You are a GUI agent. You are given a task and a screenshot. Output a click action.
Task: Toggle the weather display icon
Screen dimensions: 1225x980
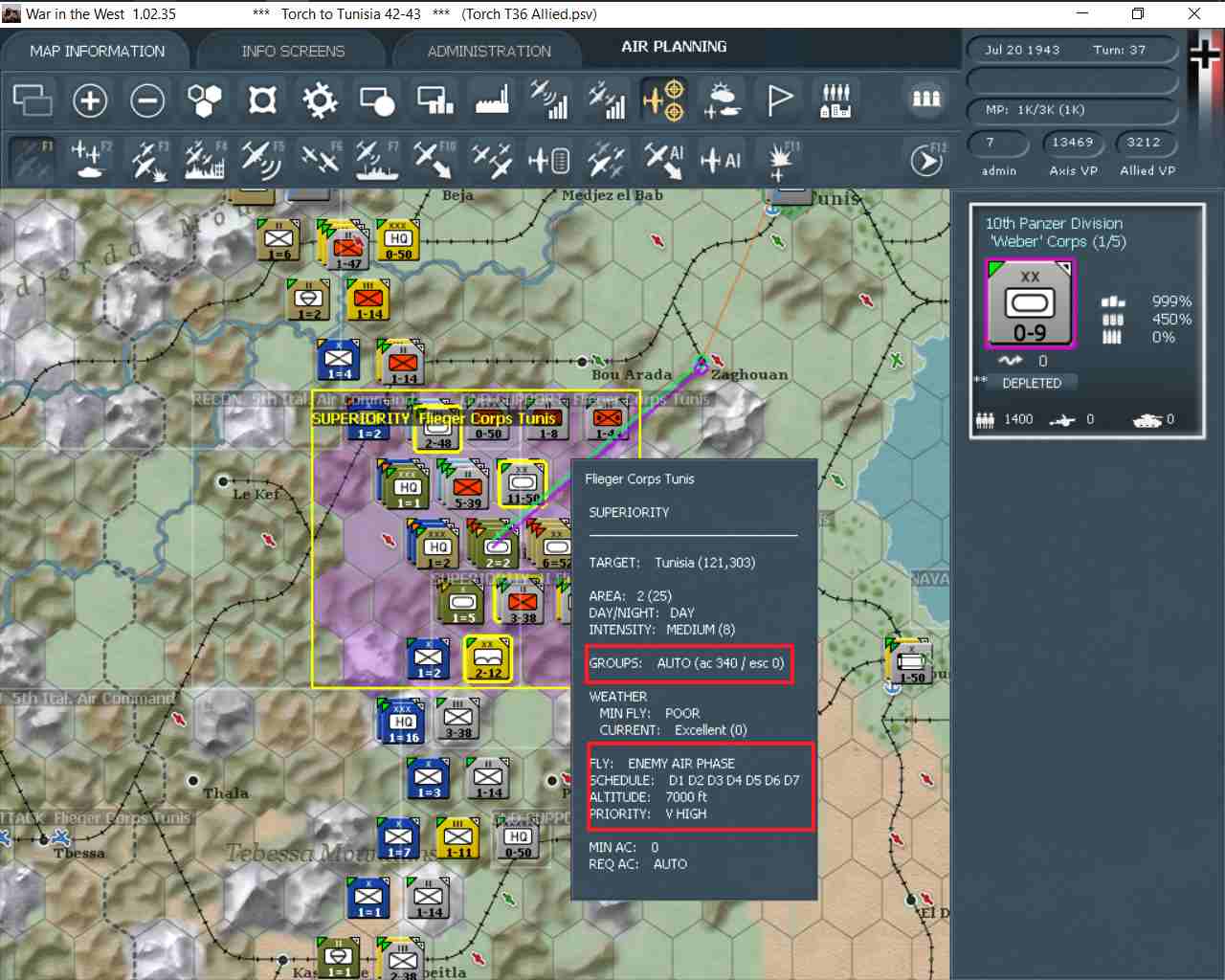click(722, 100)
